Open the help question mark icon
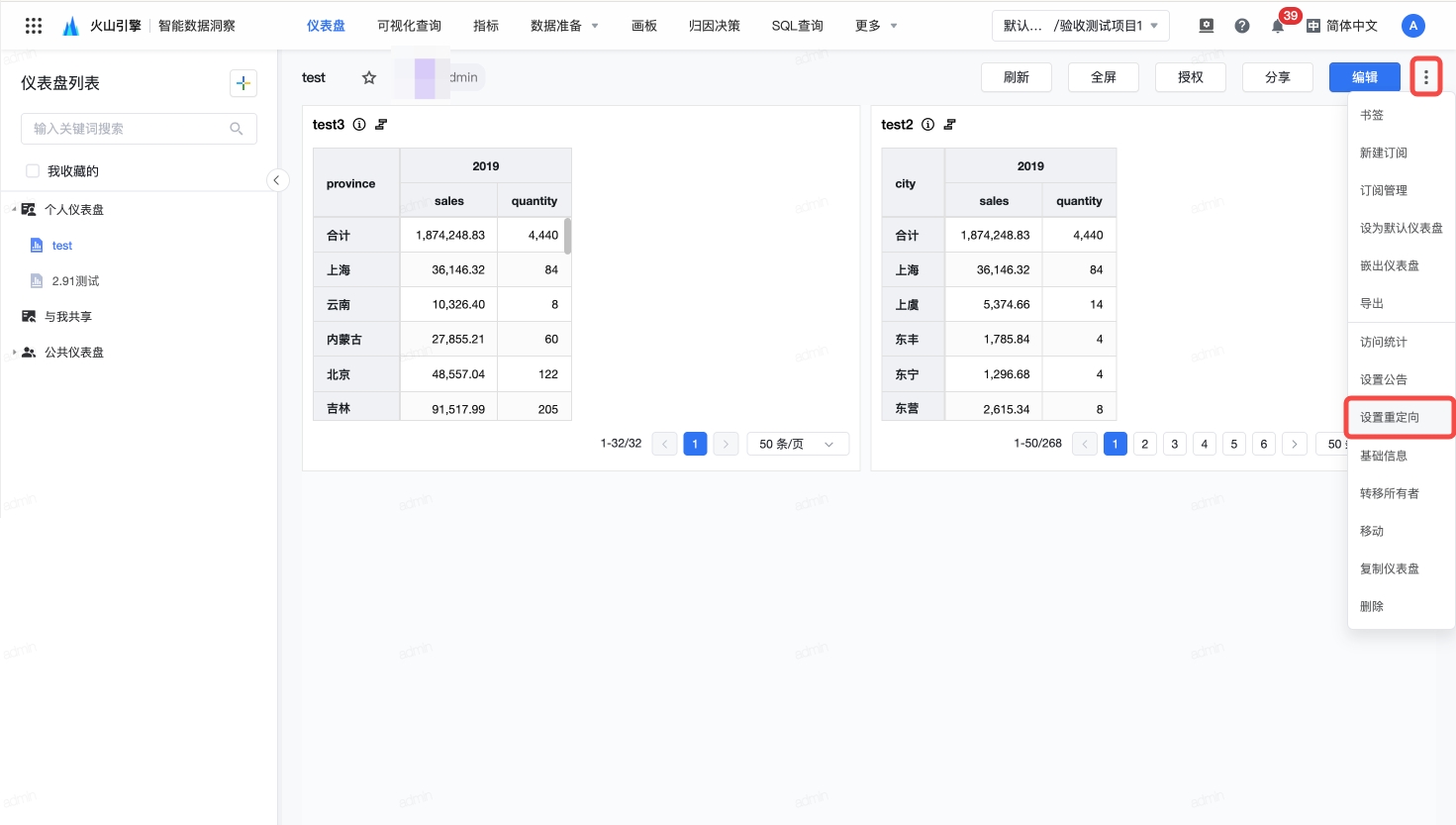This screenshot has height=825, width=1456. (1242, 26)
